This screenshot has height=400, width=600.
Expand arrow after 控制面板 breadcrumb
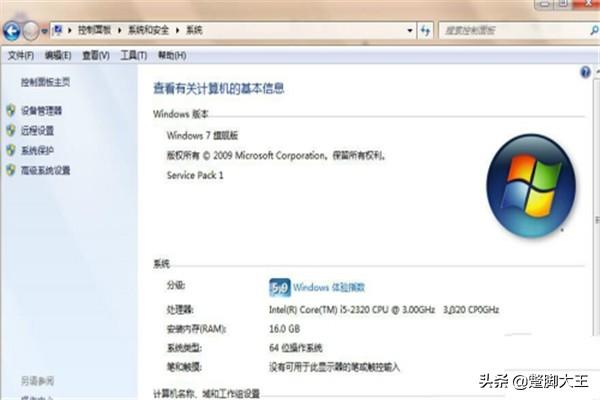coord(119,30)
